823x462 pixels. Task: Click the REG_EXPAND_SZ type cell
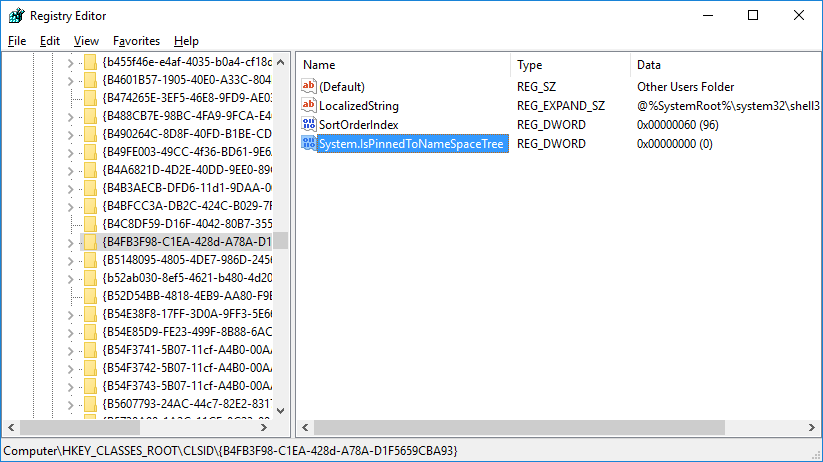click(x=561, y=106)
